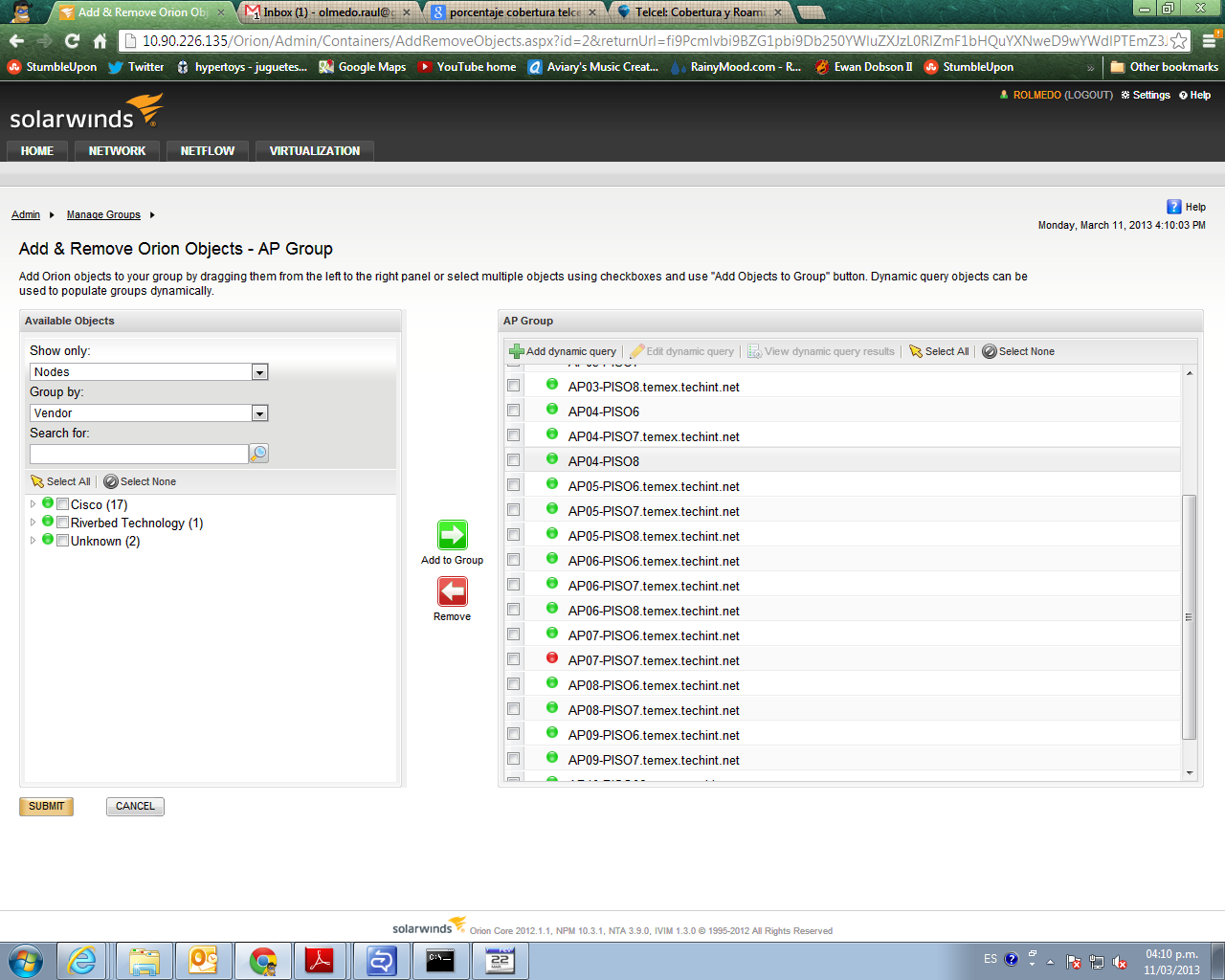Click Select None in AP Group toolbar

coord(1018,351)
